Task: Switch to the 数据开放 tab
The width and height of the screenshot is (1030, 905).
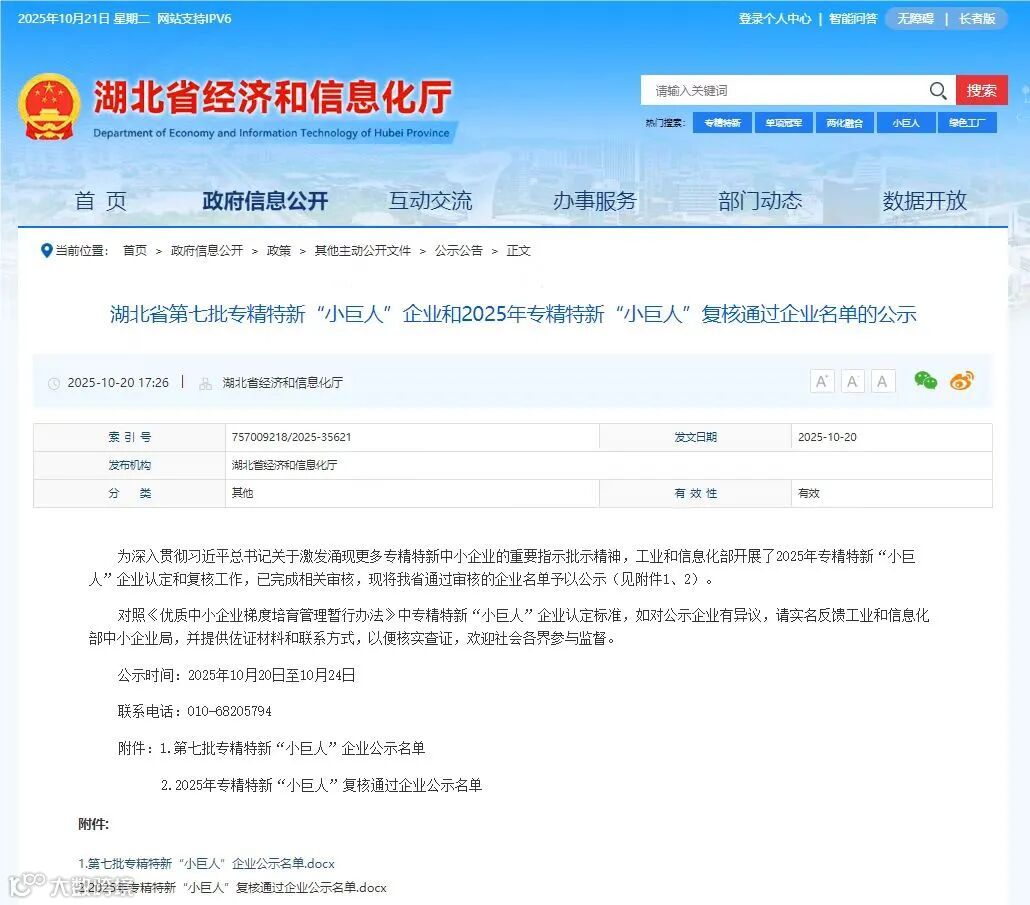Action: (923, 200)
